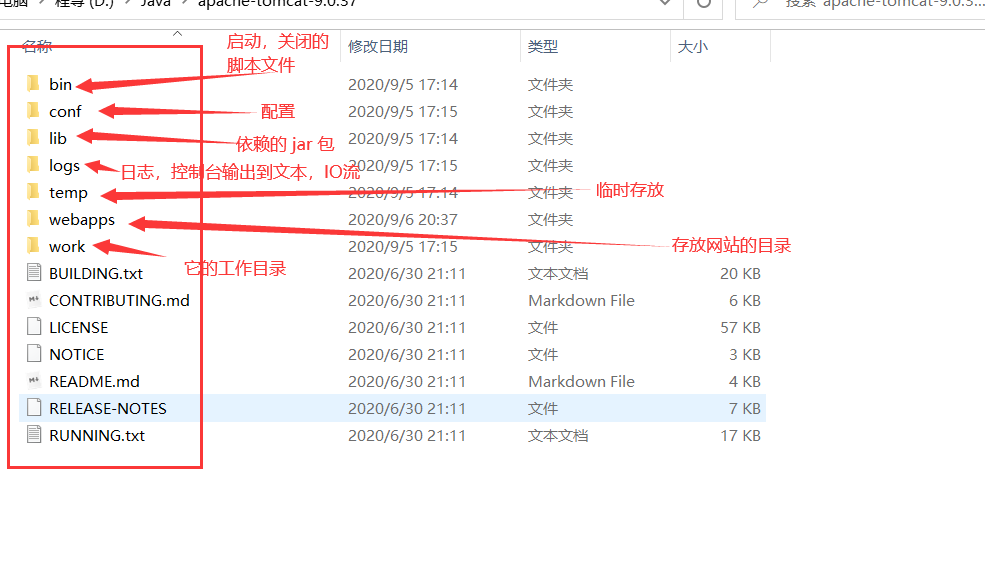
Task: Select the lib folder name
Action: tap(58, 138)
